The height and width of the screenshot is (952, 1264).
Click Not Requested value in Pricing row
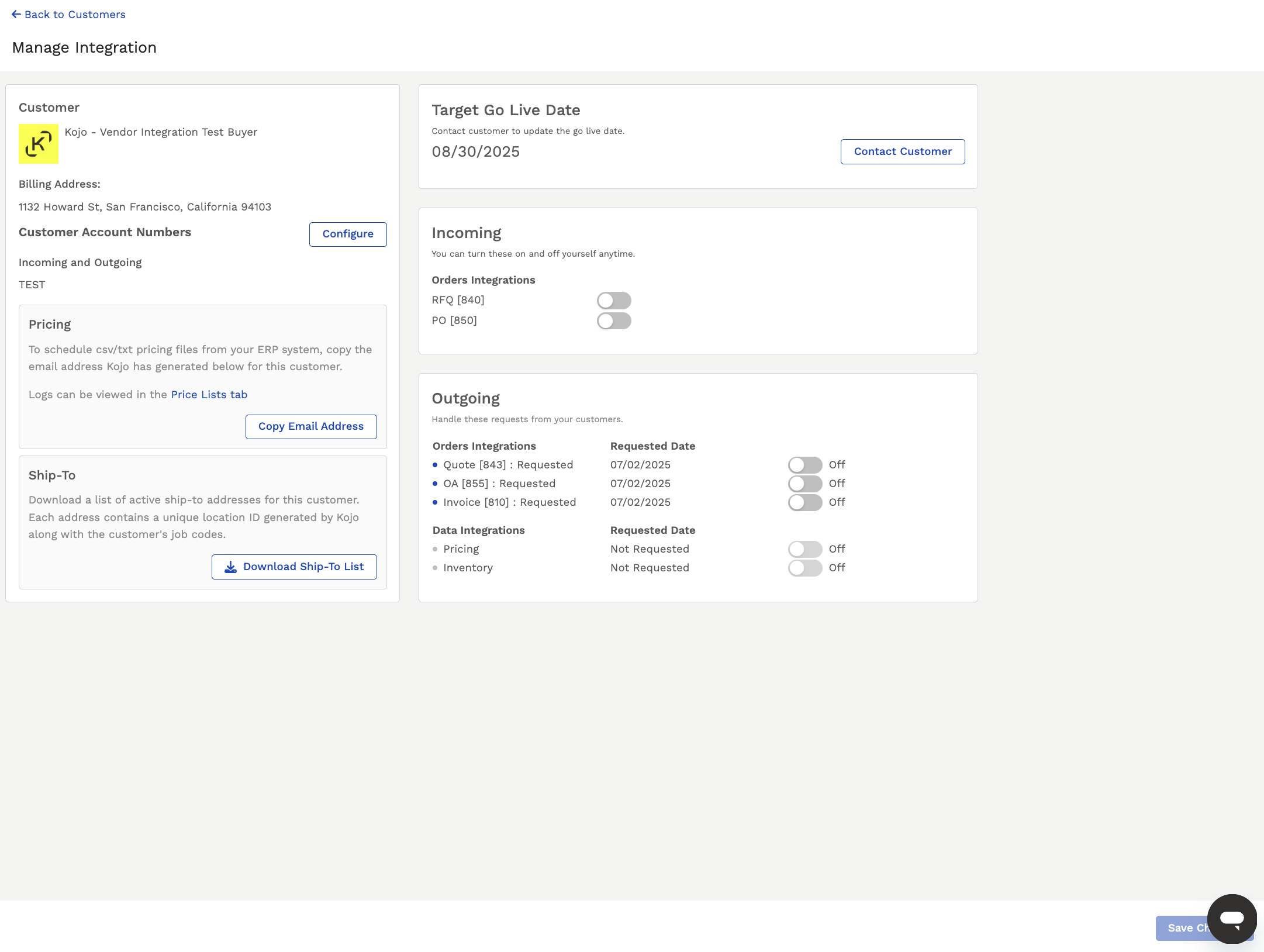650,549
